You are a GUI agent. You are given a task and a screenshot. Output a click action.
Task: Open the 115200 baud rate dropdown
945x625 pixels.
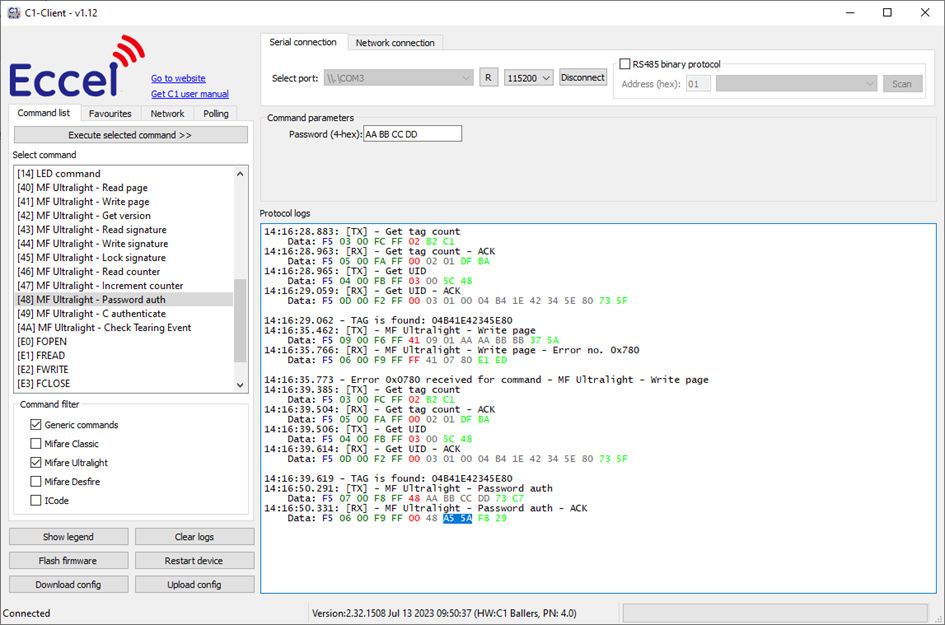529,77
